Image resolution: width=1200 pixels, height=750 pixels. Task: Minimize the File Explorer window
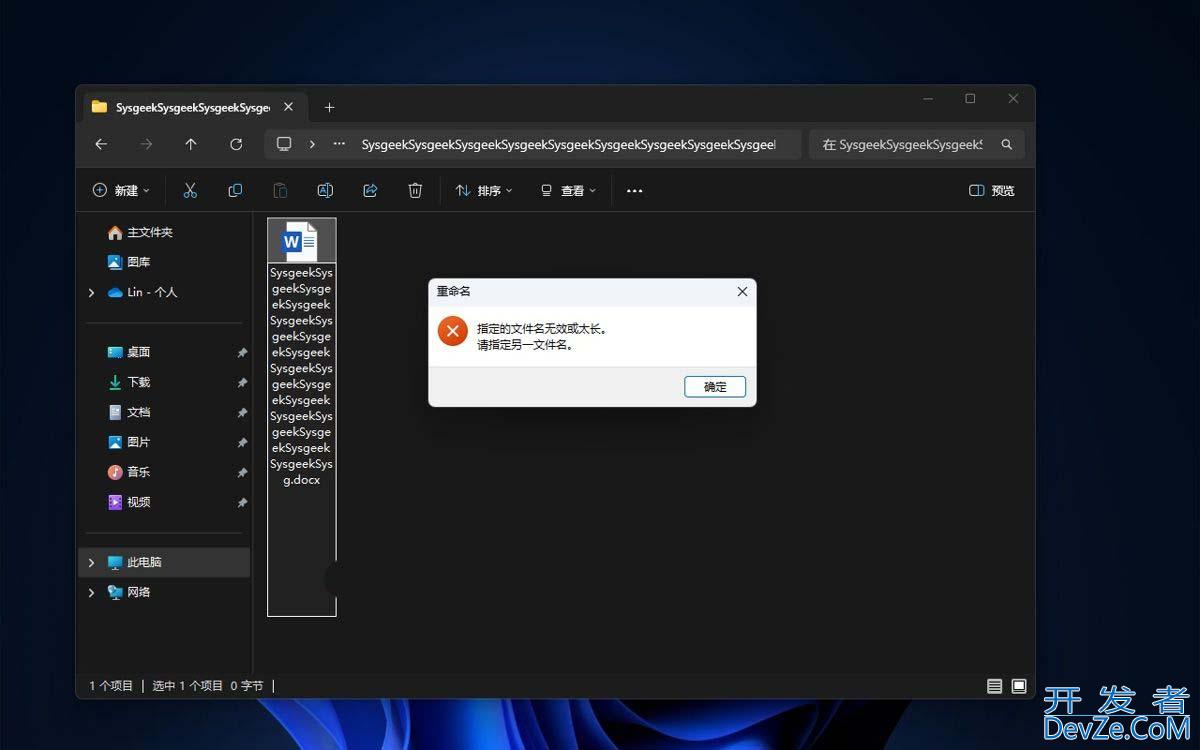pyautogui.click(x=928, y=99)
